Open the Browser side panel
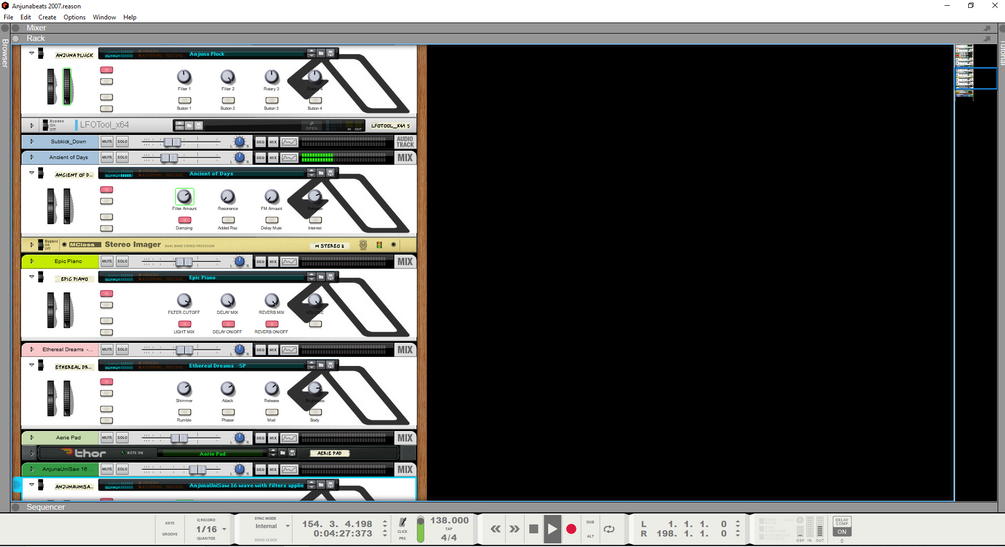 click(5, 53)
